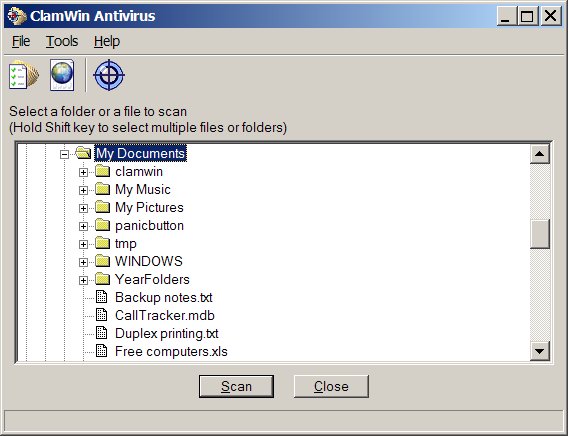Click the tmp folder icon
Image resolution: width=568 pixels, height=436 pixels.
coord(103,243)
